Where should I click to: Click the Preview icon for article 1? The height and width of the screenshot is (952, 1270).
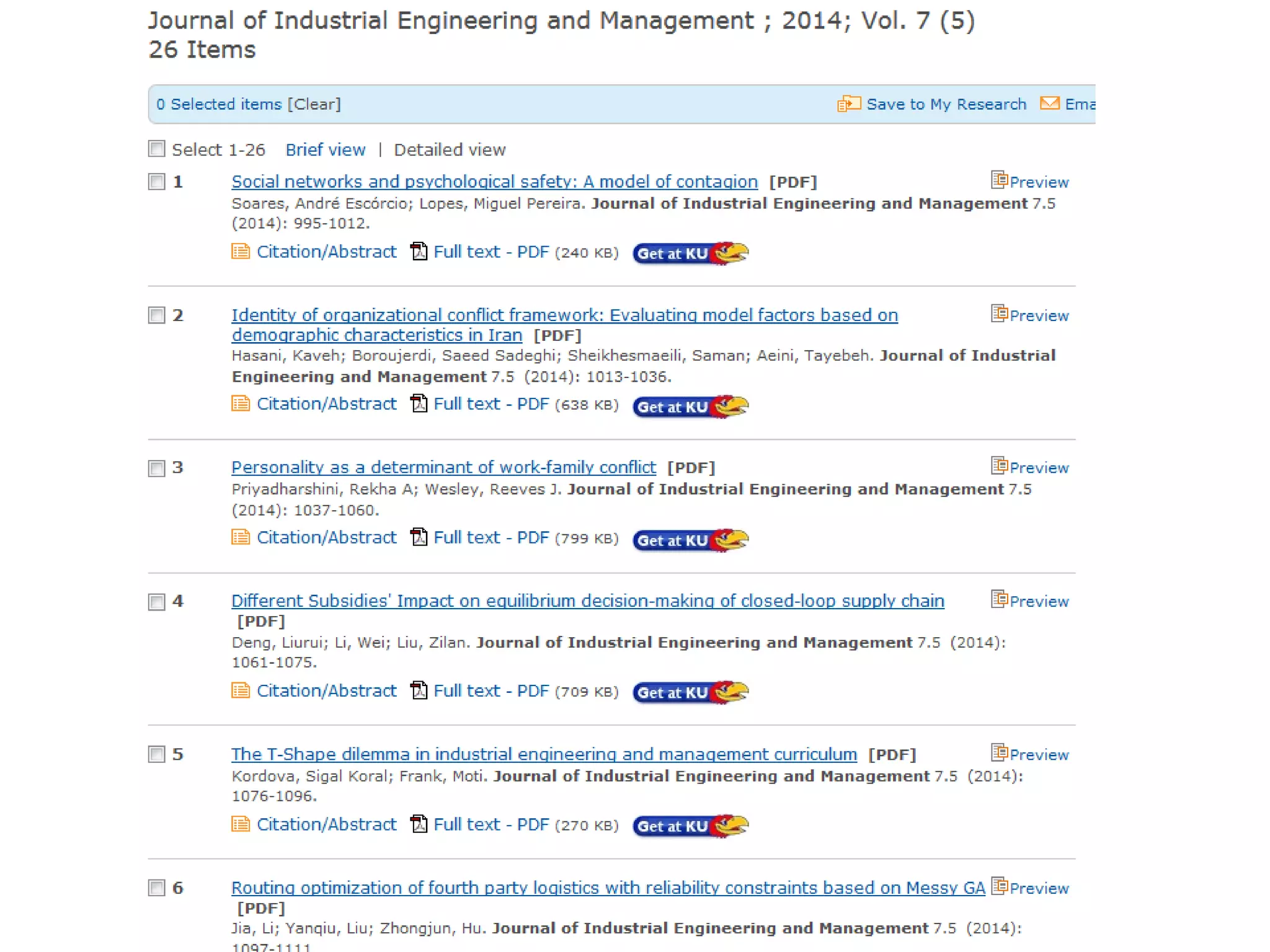tap(998, 180)
